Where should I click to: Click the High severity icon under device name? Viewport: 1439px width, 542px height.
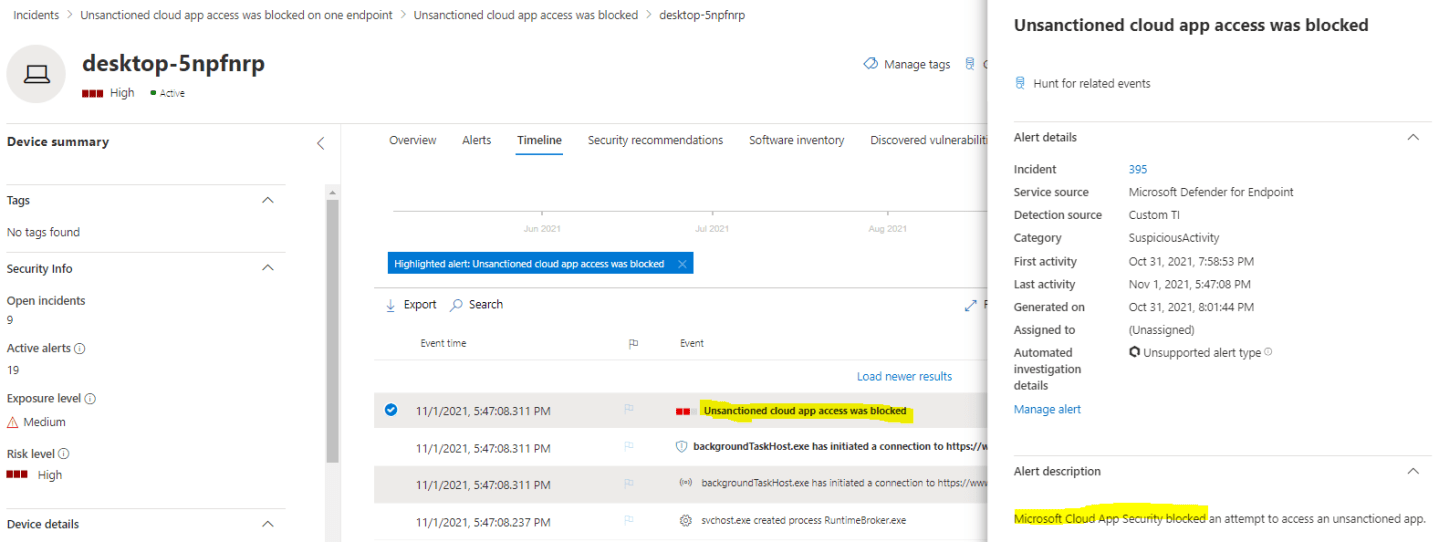tap(93, 93)
